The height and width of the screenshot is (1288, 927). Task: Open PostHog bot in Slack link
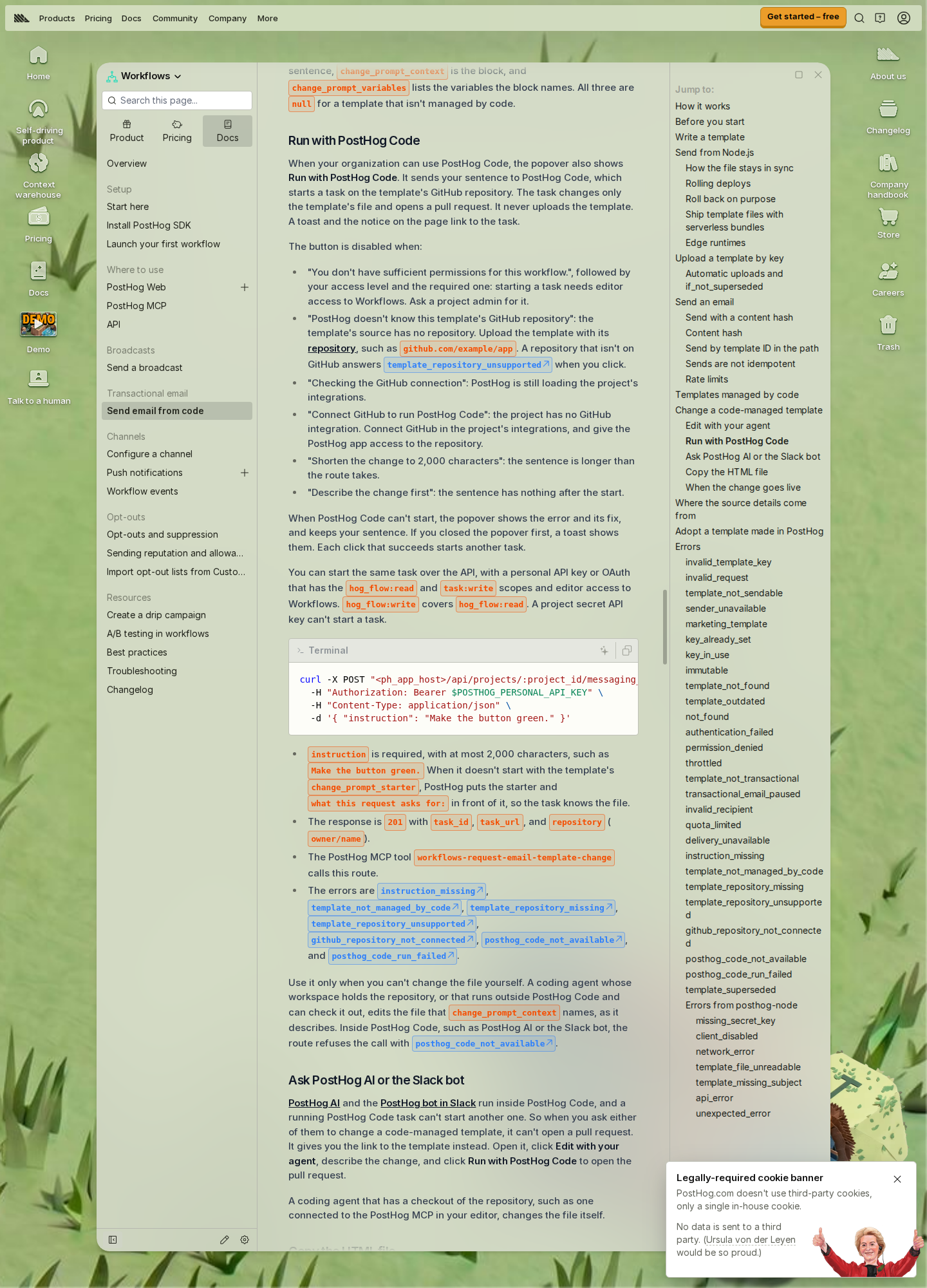[428, 1103]
